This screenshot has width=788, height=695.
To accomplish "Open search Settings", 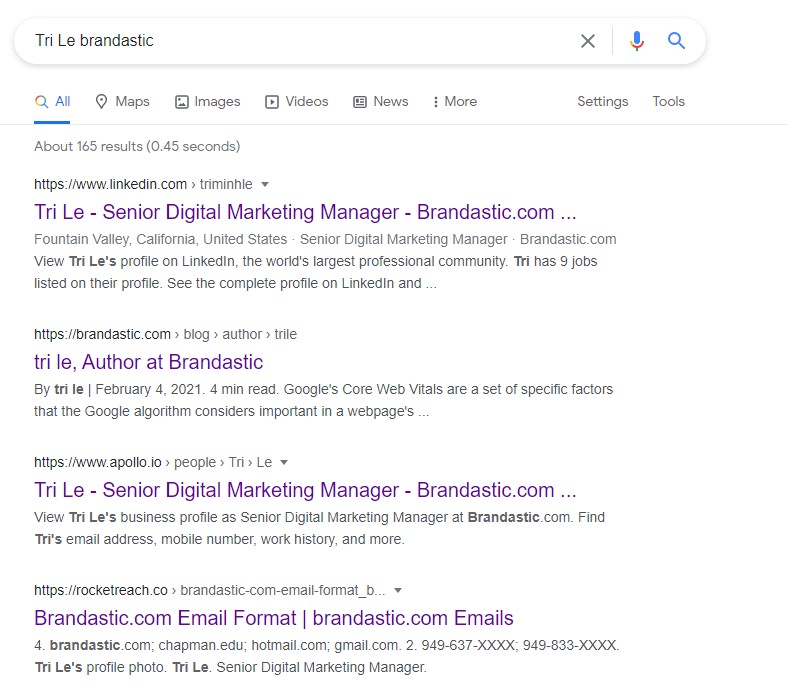I will pos(603,102).
